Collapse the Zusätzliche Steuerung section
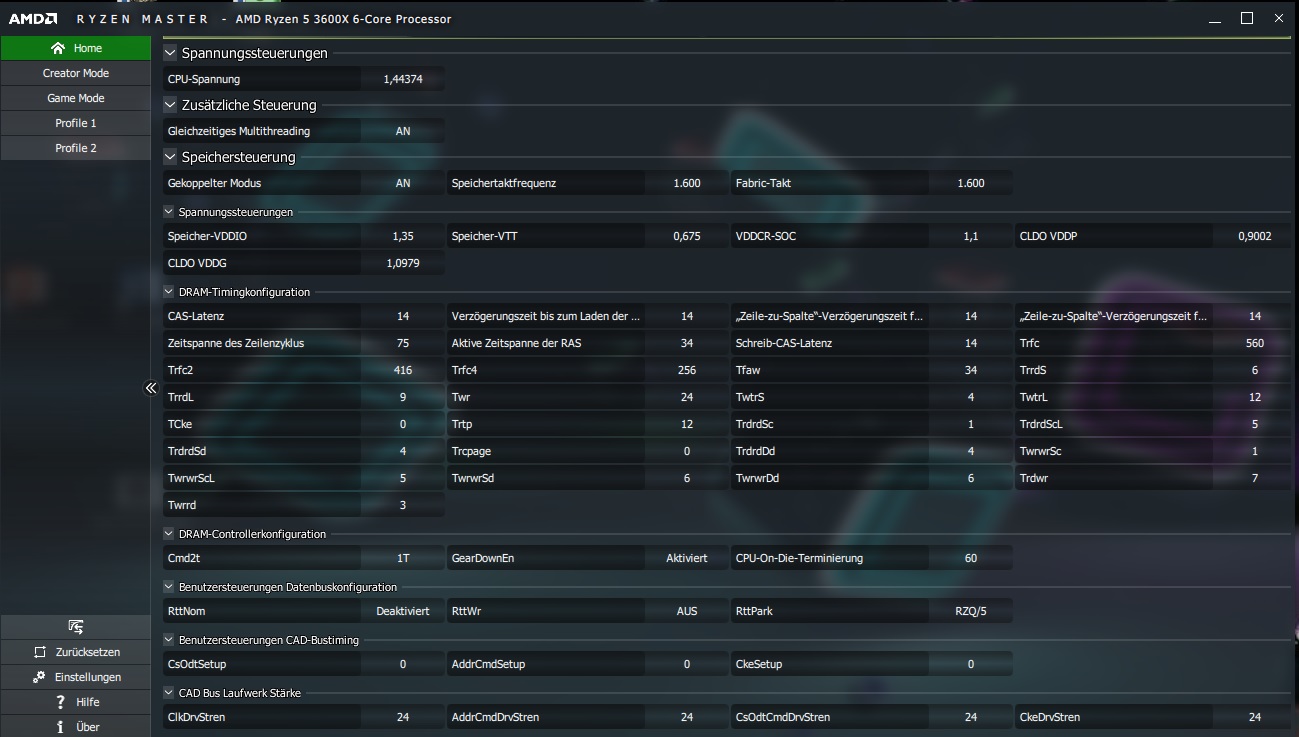The height and width of the screenshot is (737, 1299). click(x=170, y=105)
